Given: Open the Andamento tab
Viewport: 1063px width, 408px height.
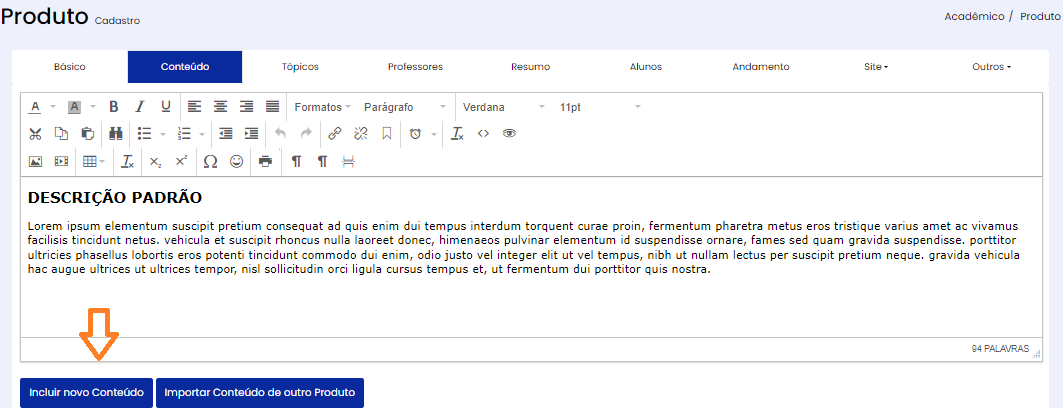Looking at the screenshot, I should [x=761, y=67].
